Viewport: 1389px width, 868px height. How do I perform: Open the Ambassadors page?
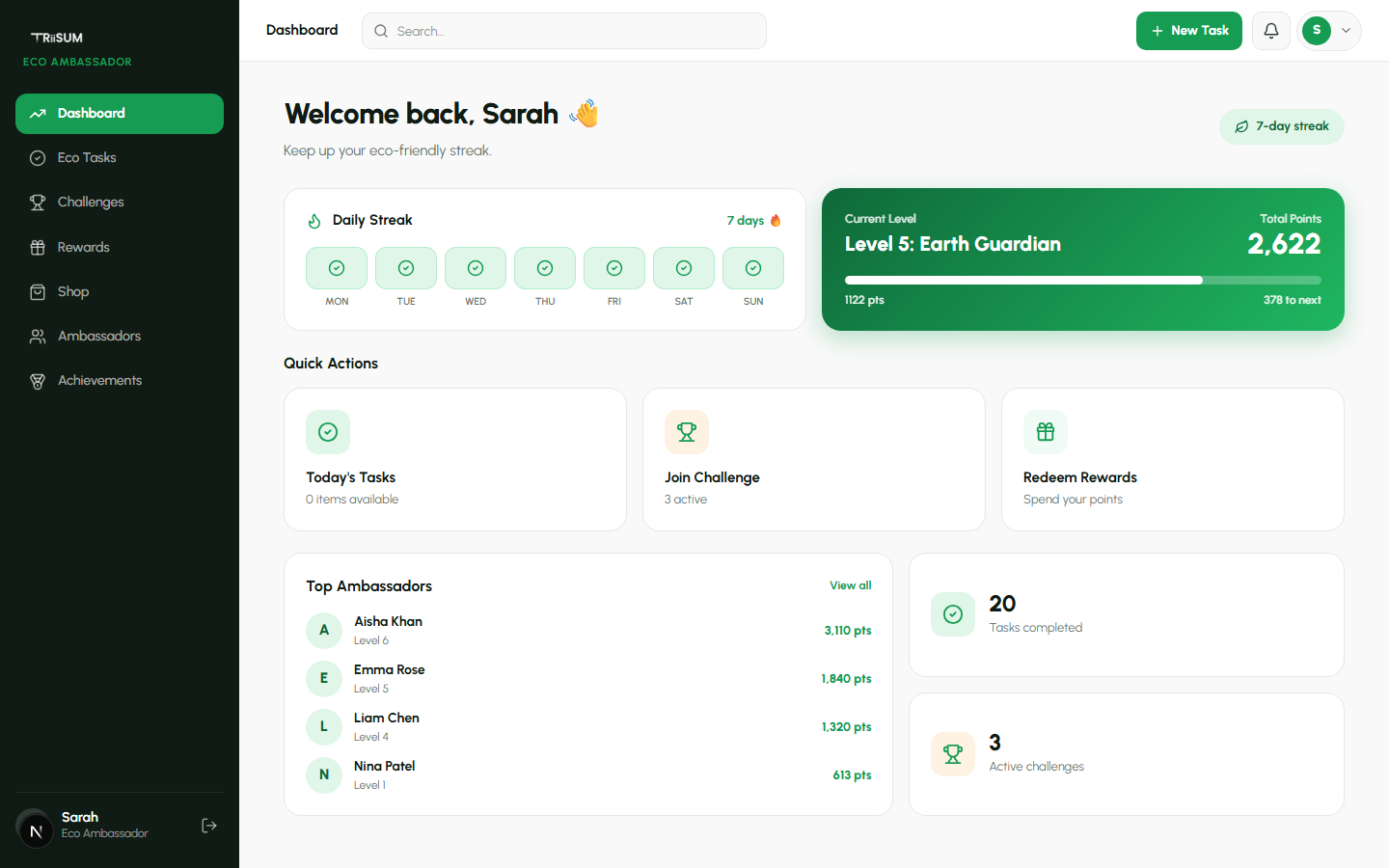pos(120,337)
